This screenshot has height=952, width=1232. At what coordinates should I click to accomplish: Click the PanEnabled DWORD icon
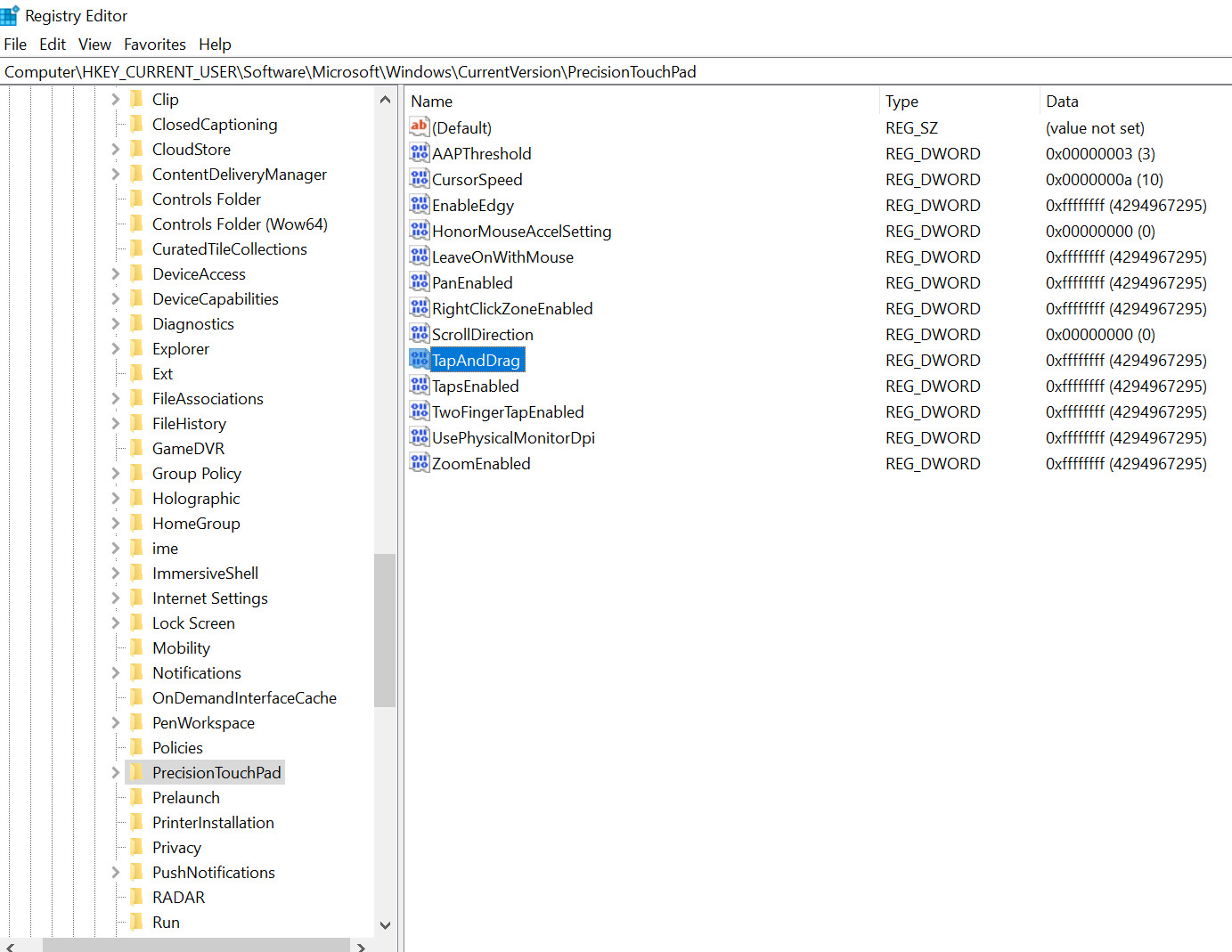pyautogui.click(x=420, y=282)
